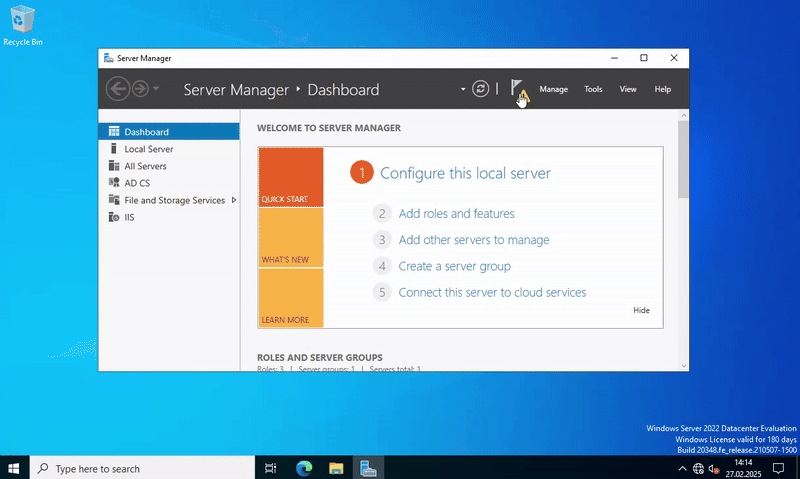The height and width of the screenshot is (479, 800).
Task: Click the scrollbar up arrow
Action: pos(684,115)
